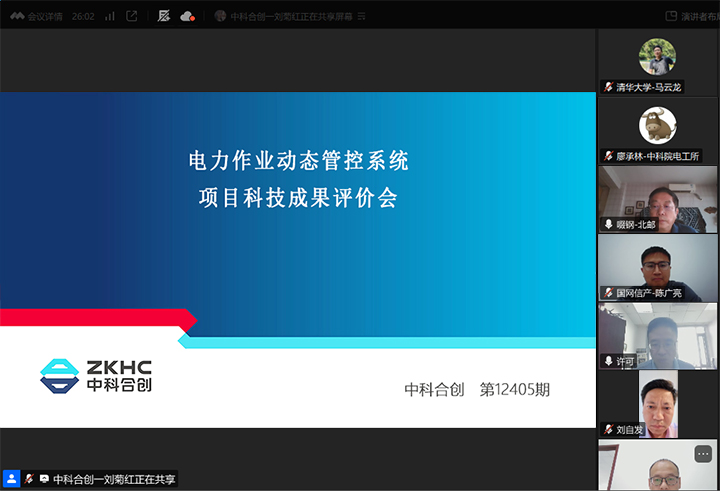
Task: Select the 刘自发 video tile
Action: pos(658,404)
